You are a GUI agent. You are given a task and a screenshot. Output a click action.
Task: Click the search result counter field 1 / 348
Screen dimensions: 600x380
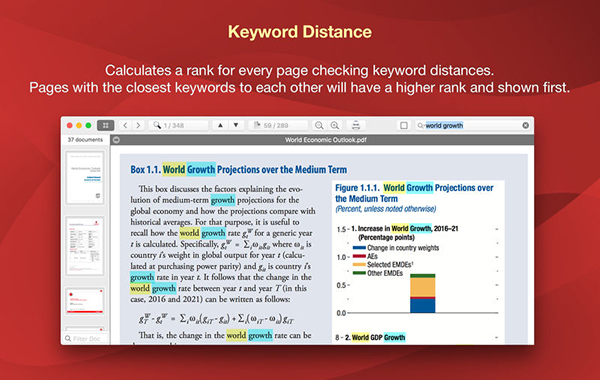179,125
